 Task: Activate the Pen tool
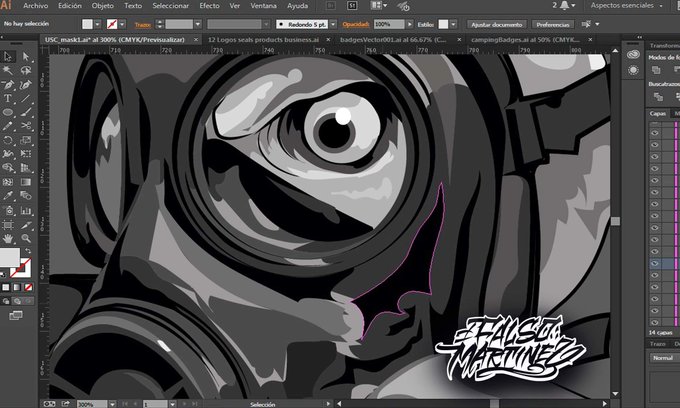[x=8, y=84]
